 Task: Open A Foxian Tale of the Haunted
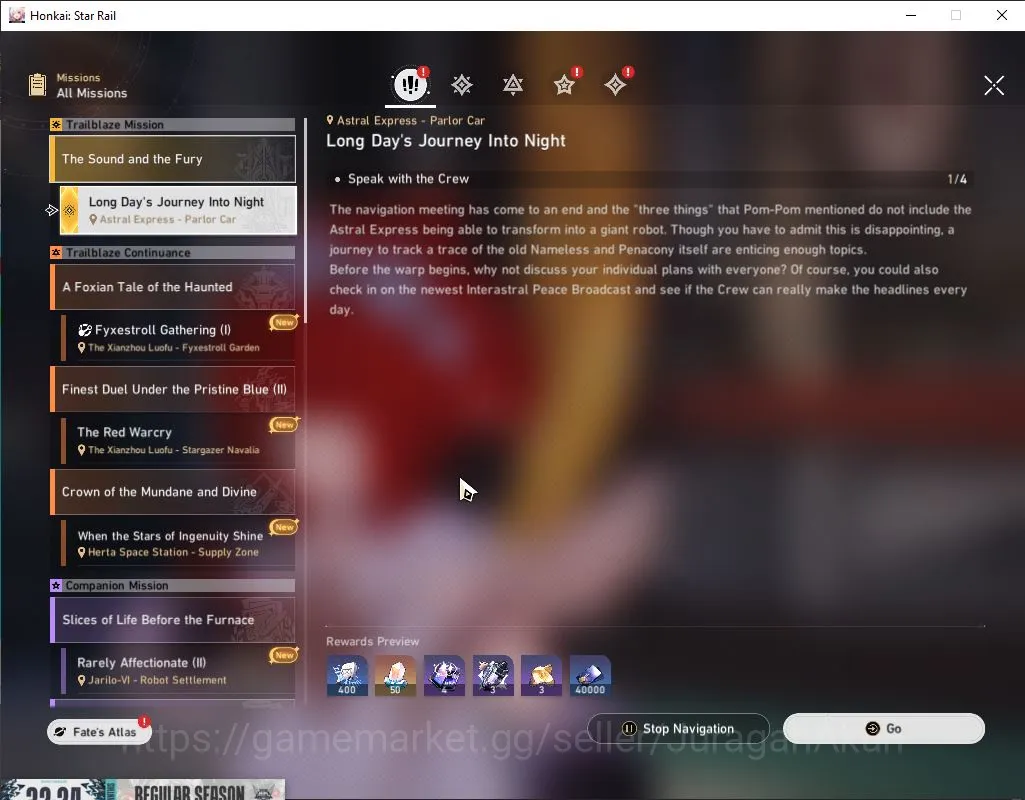click(173, 287)
